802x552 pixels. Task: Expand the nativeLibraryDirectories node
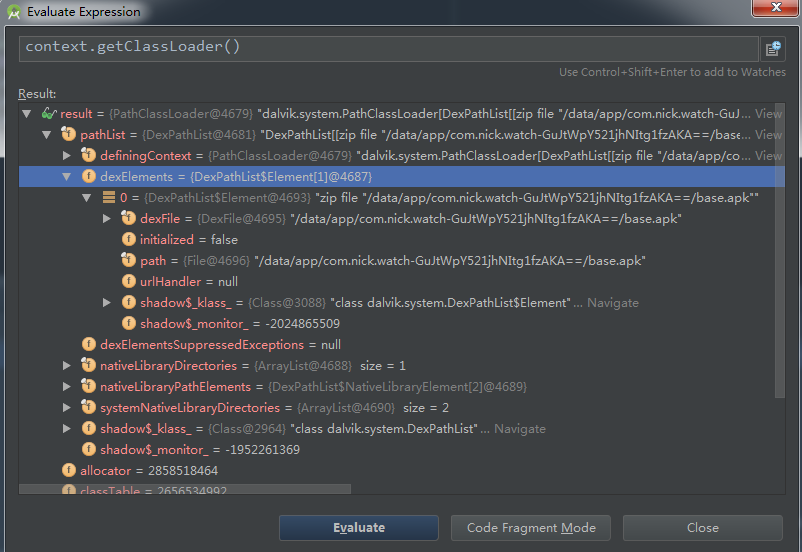pos(67,366)
